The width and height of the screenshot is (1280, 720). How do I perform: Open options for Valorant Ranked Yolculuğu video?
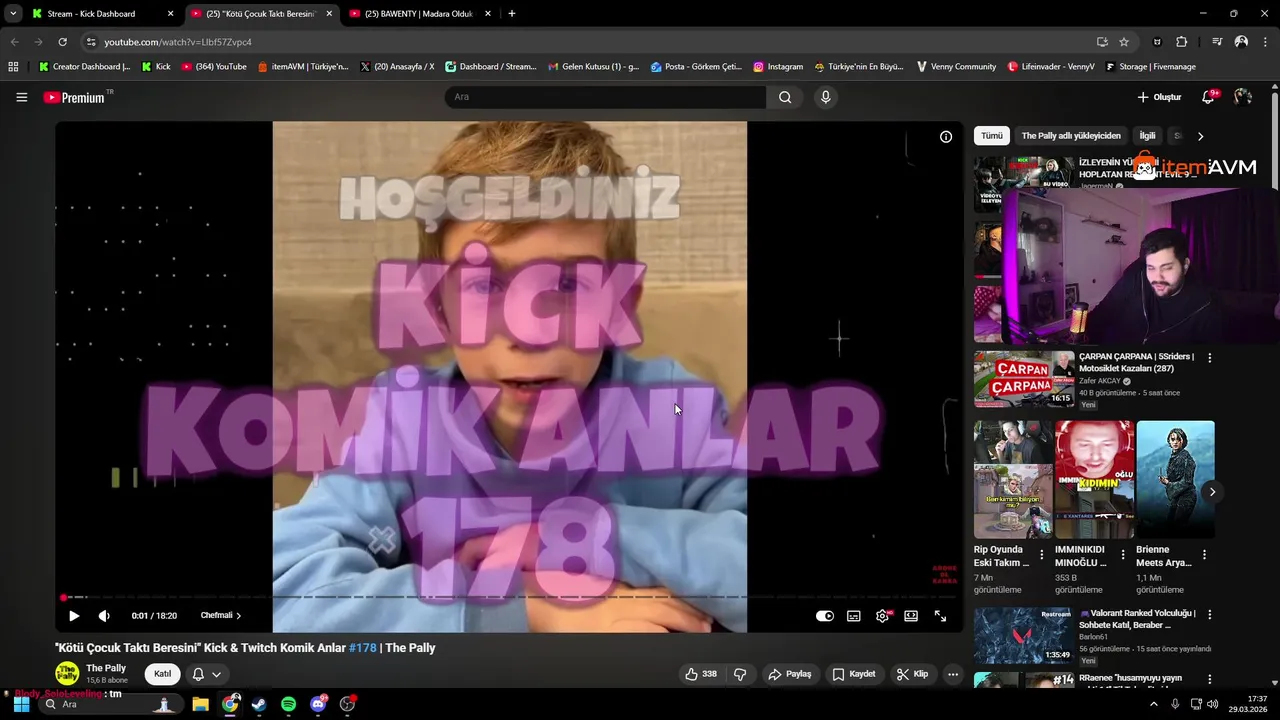(x=1209, y=615)
